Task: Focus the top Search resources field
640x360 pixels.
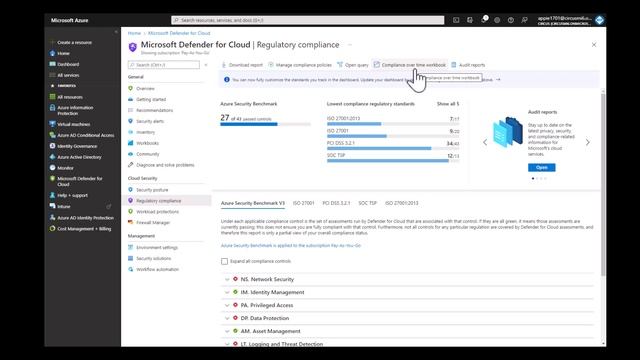Action: 308,20
